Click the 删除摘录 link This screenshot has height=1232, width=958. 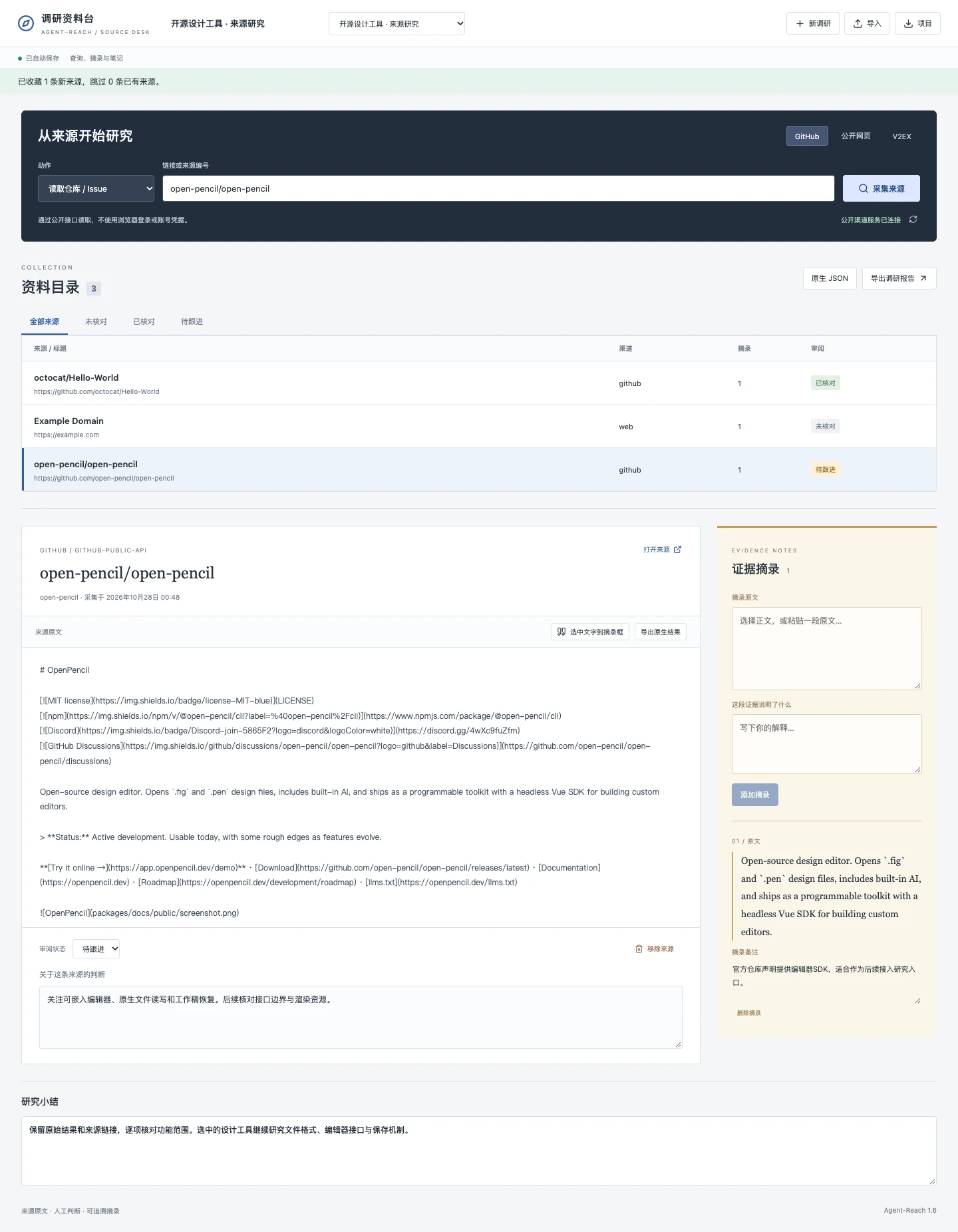748,1013
